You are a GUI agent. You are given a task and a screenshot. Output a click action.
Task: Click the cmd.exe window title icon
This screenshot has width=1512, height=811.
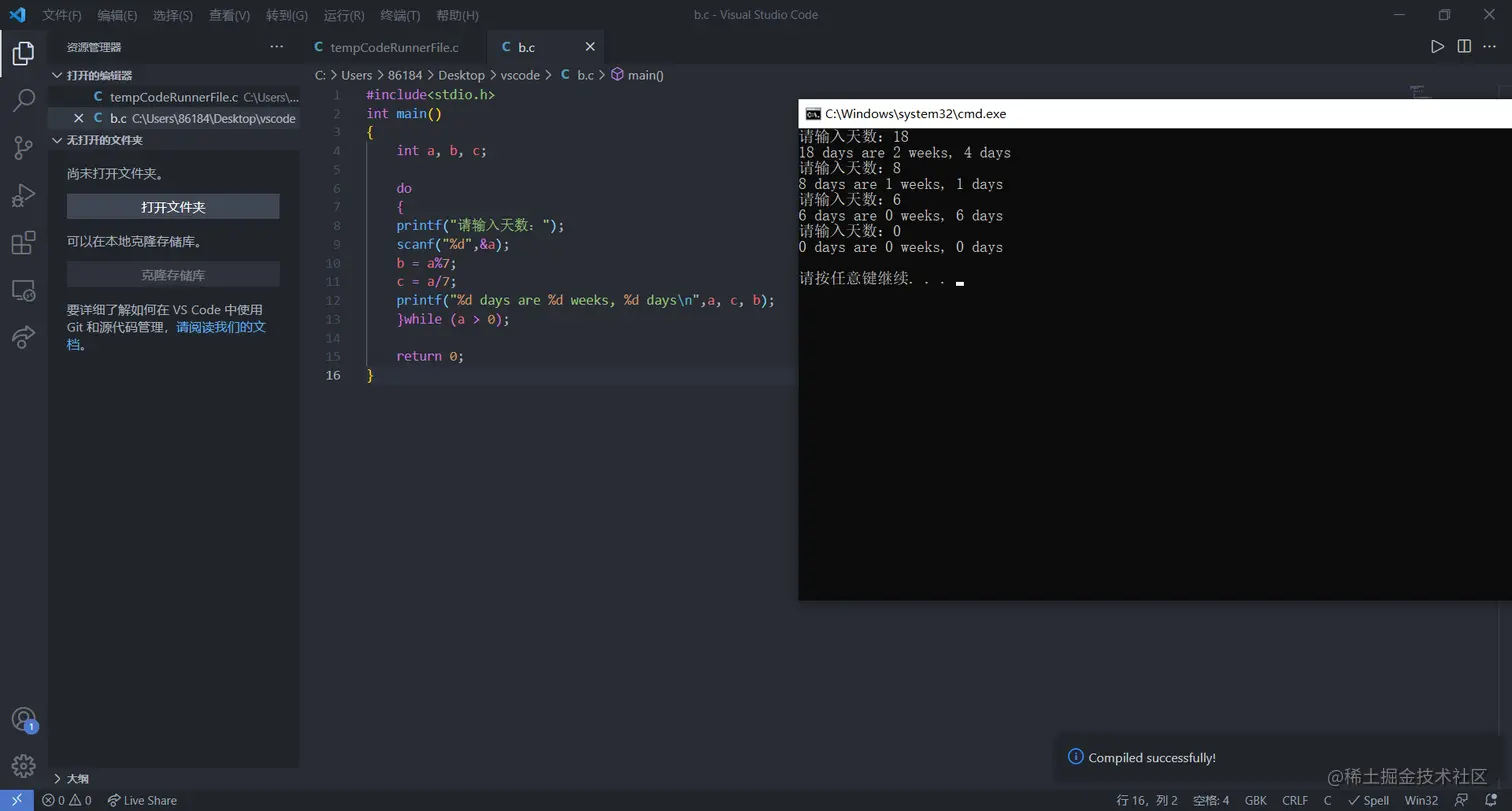pyautogui.click(x=814, y=114)
